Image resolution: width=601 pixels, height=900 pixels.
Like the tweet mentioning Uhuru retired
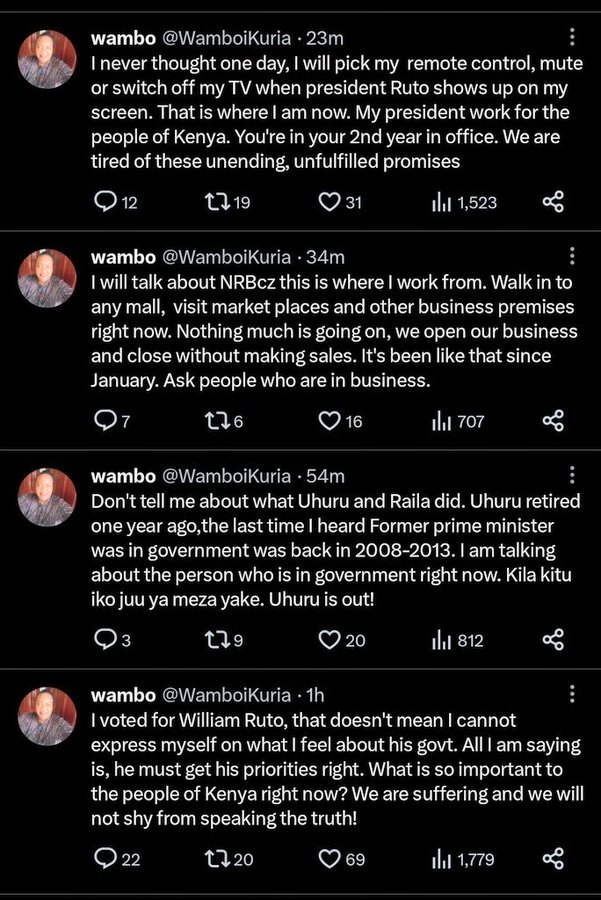pyautogui.click(x=329, y=640)
